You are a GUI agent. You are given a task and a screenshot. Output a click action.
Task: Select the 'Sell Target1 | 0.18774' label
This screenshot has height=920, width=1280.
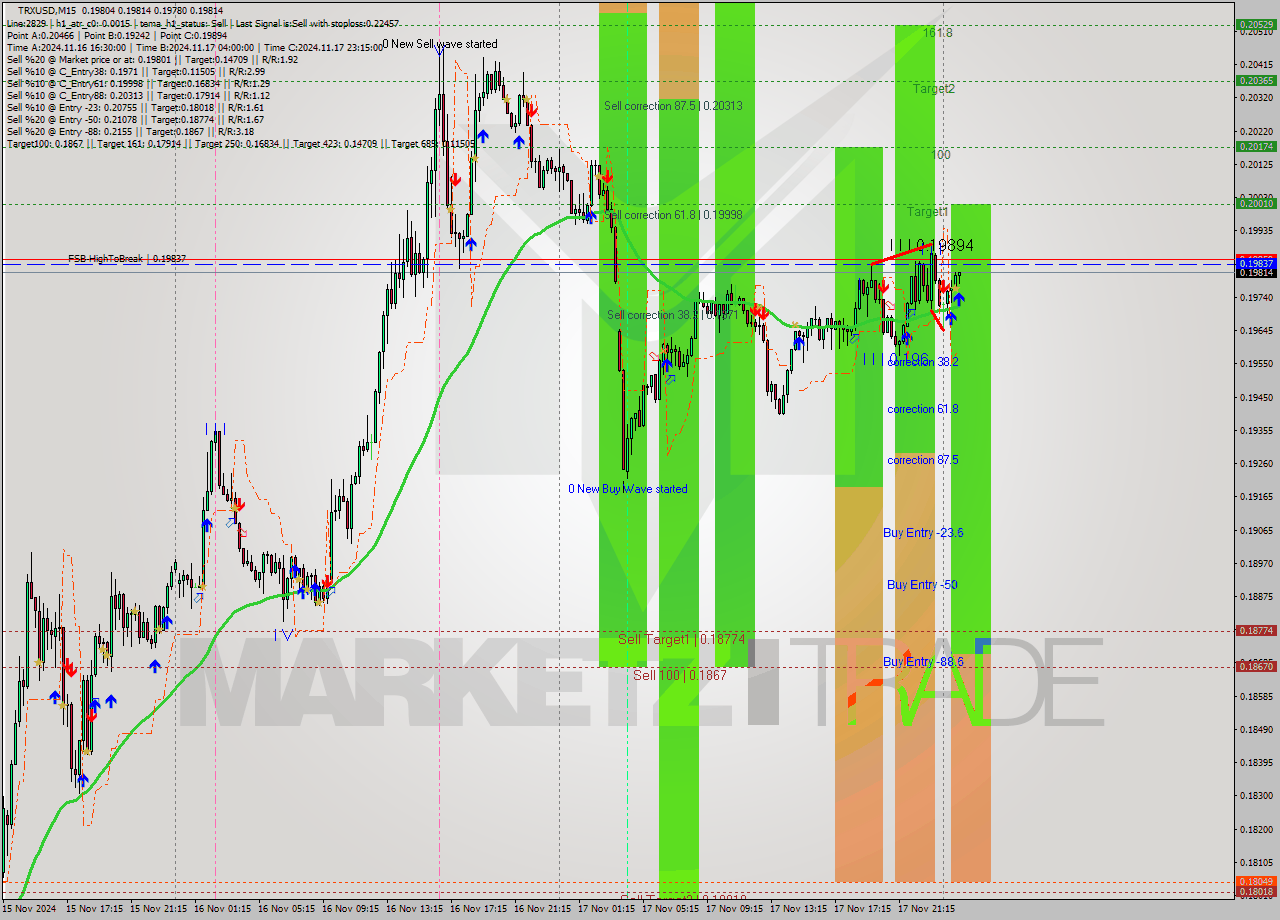coord(681,638)
